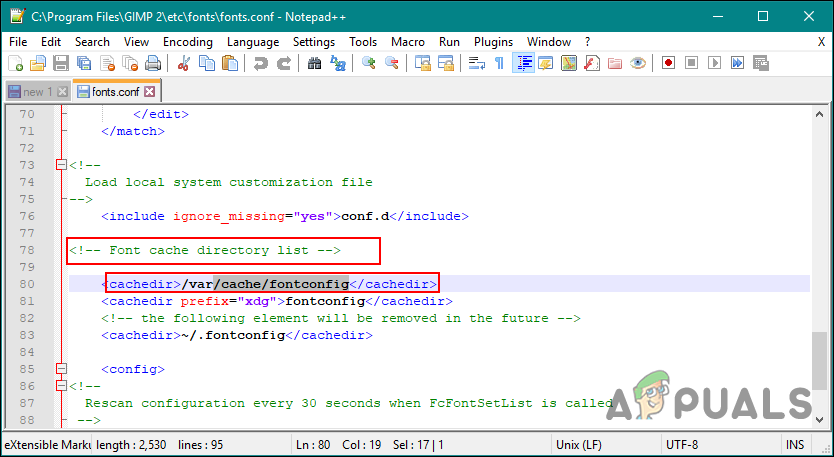Save the current file via toolbar
Screen dimensions: 834x457
click(61, 63)
